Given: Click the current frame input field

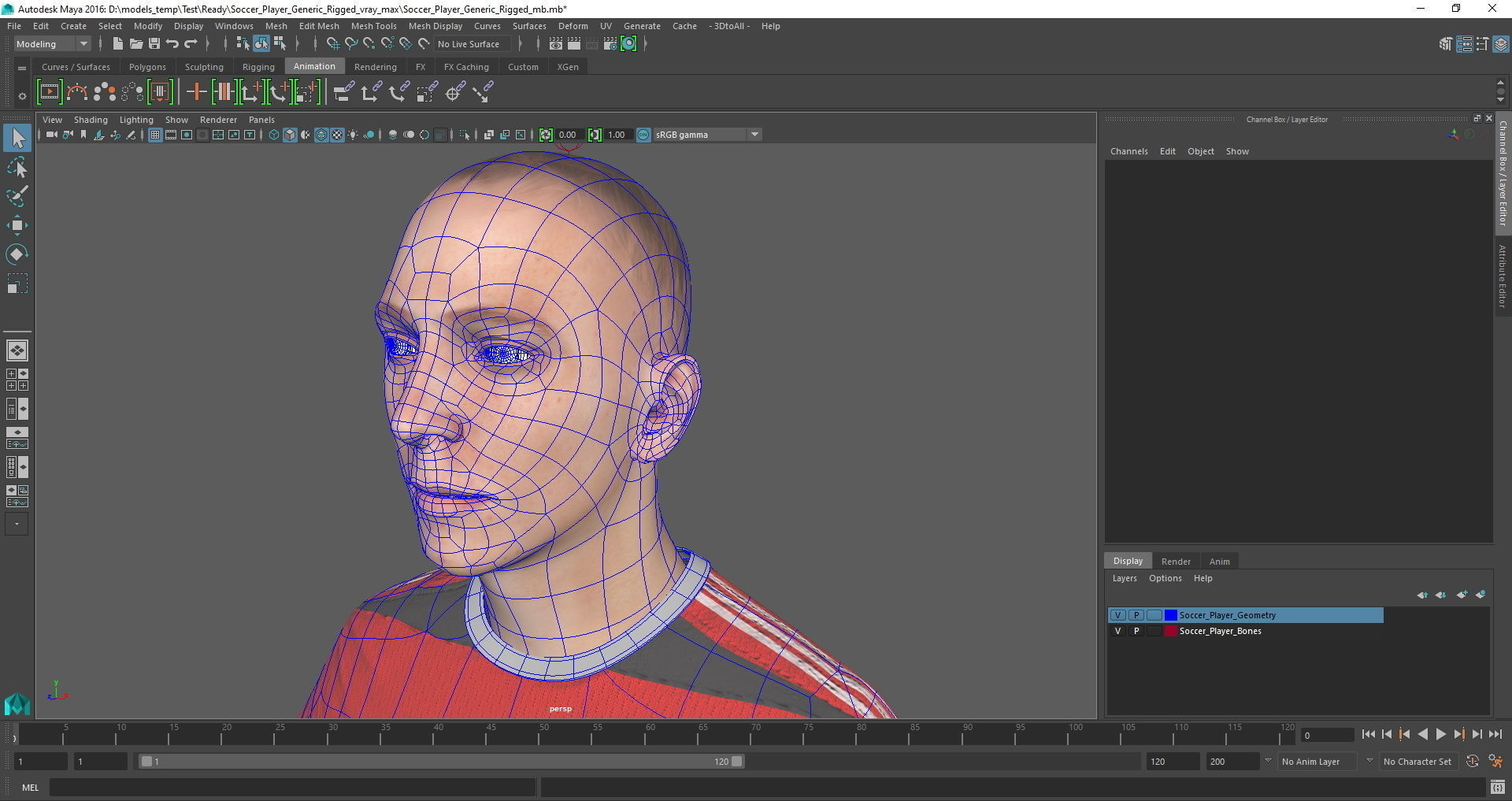Looking at the screenshot, I should pyautogui.click(x=1327, y=736).
